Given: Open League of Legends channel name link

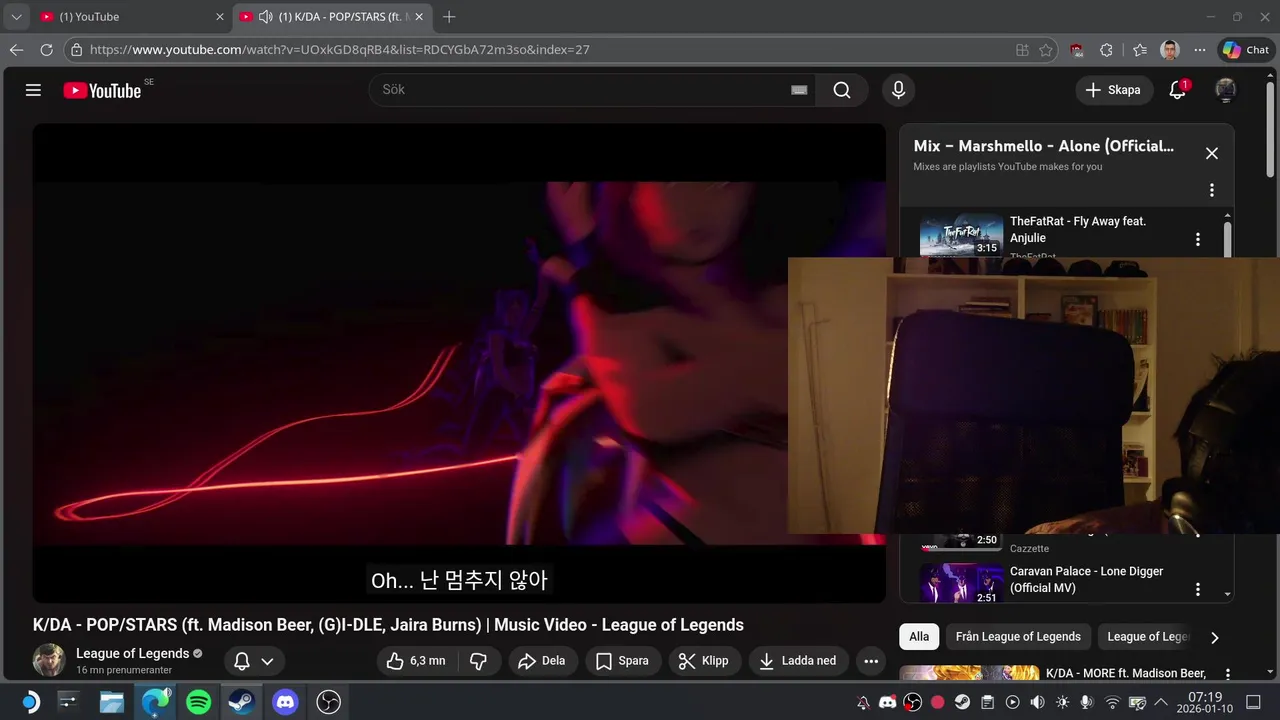Looking at the screenshot, I should tap(132, 653).
